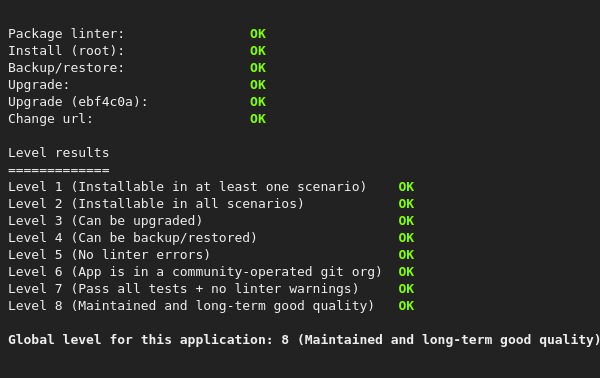600x378 pixels.
Task: Click OK status beside Change url
Action: pyautogui.click(x=258, y=119)
